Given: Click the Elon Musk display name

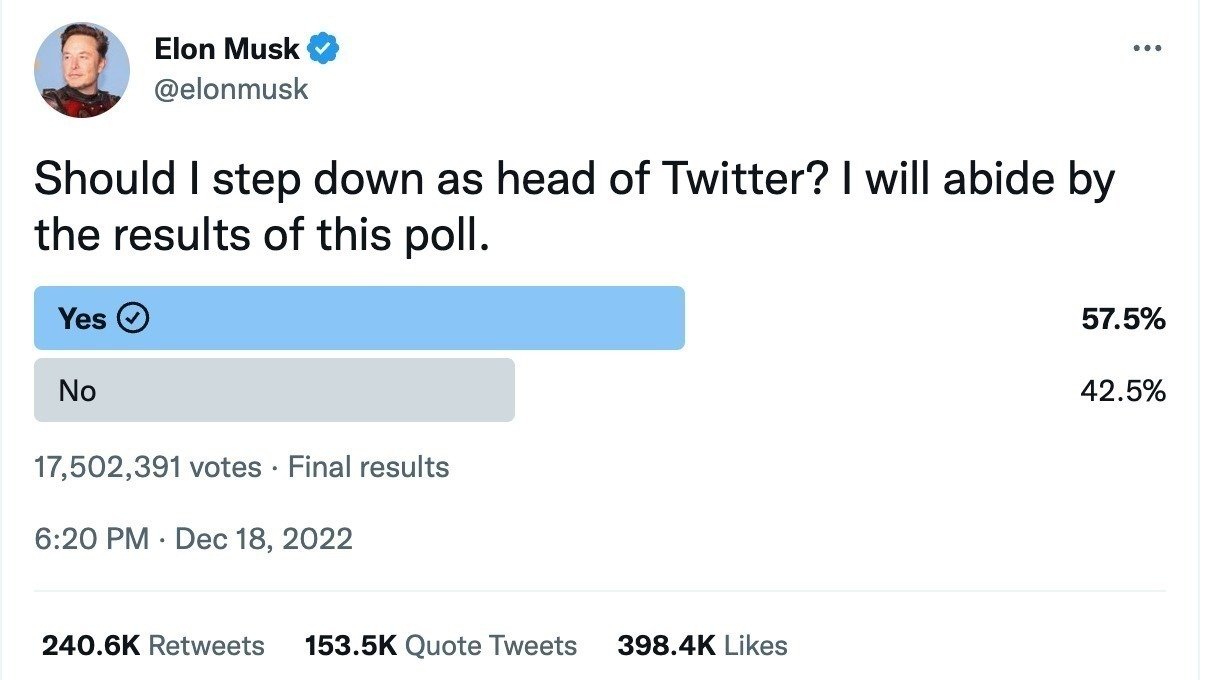Looking at the screenshot, I should 227,48.
